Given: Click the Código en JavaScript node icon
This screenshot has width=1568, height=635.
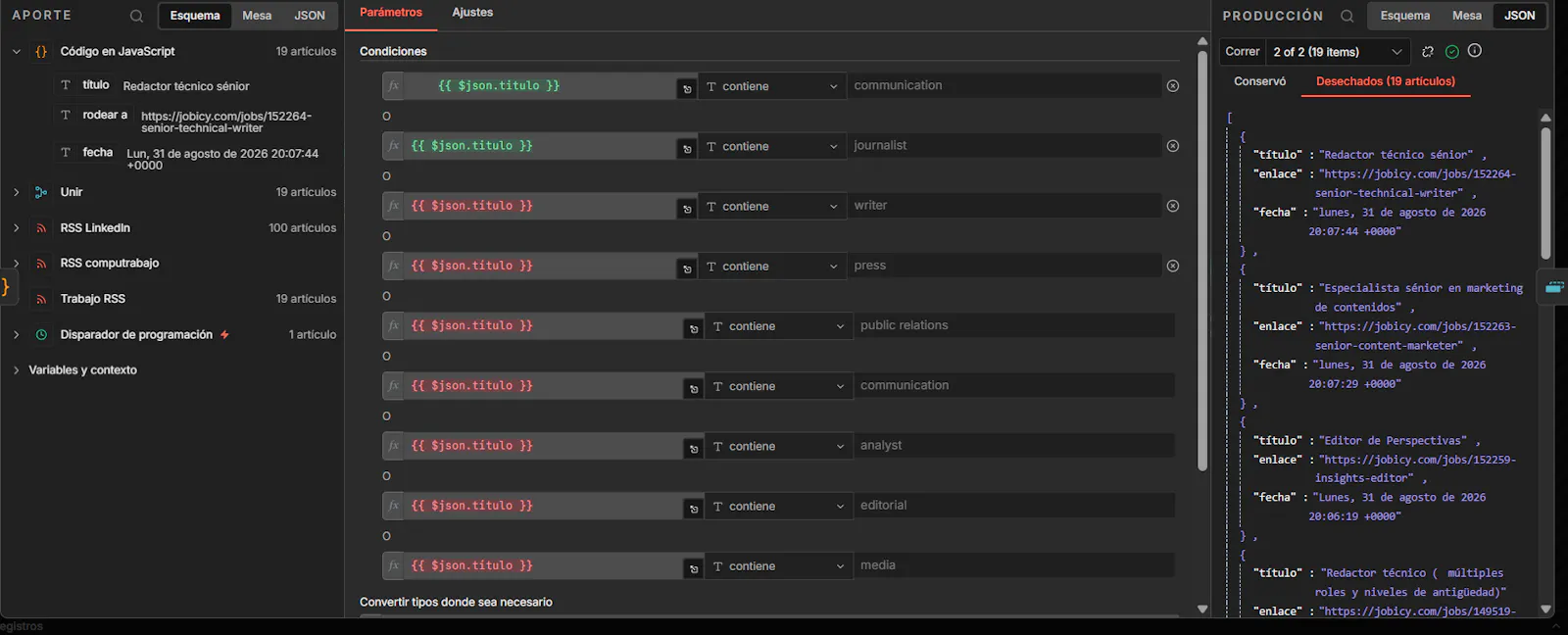Looking at the screenshot, I should point(41,52).
